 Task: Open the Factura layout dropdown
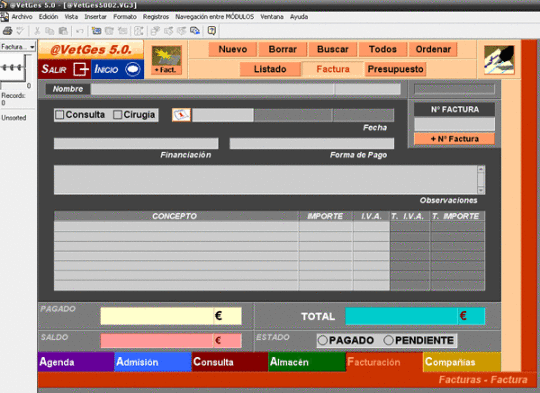click(x=18, y=46)
